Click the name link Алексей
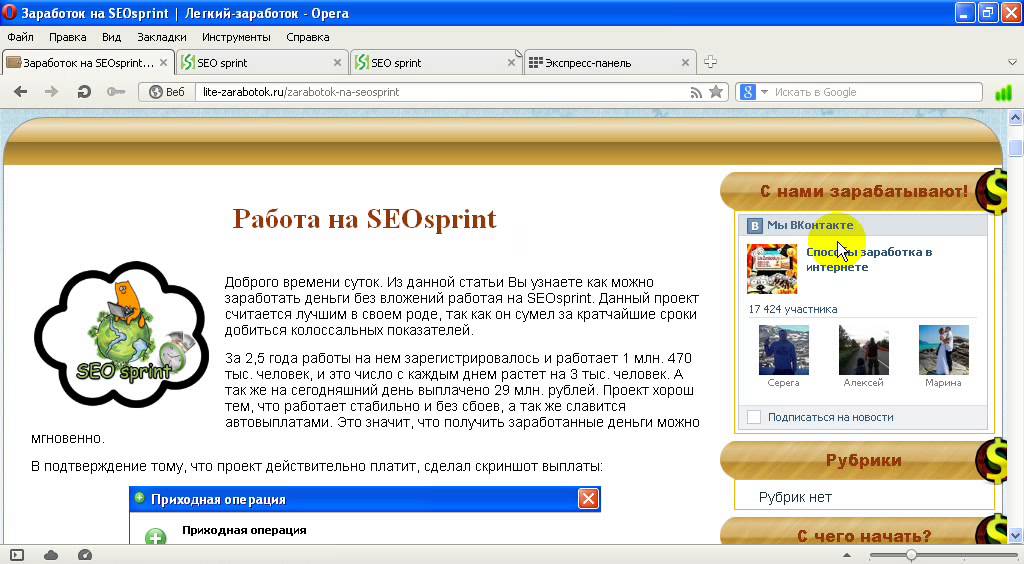 click(863, 383)
